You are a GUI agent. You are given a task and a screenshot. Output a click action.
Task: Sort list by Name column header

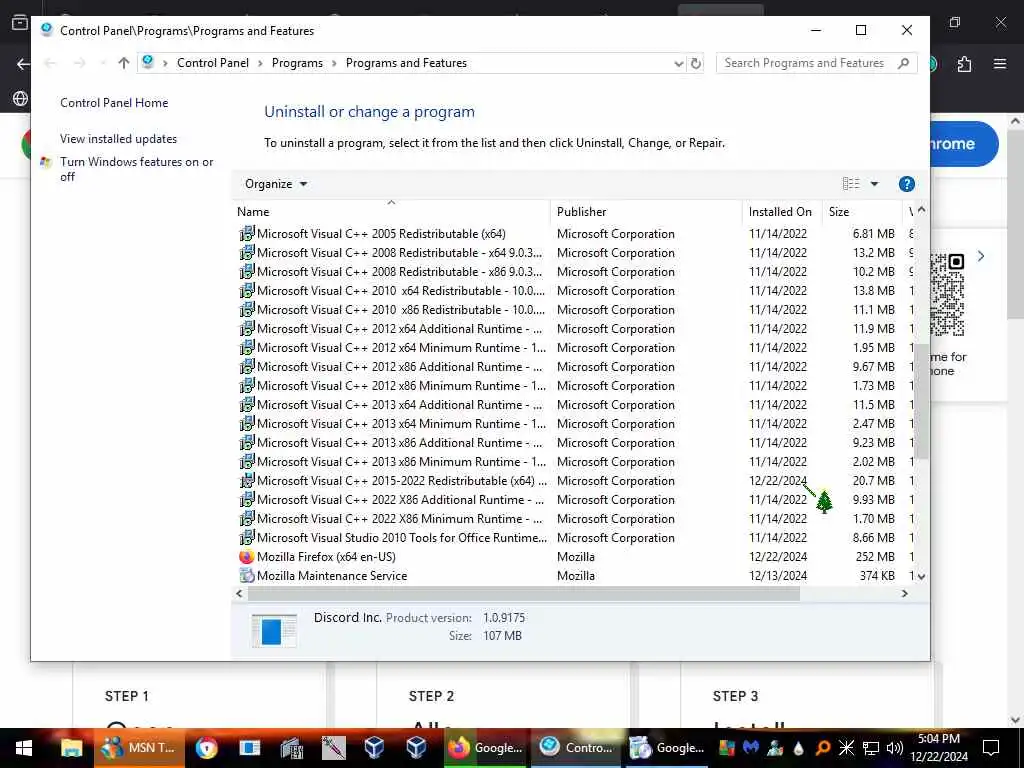(391, 212)
